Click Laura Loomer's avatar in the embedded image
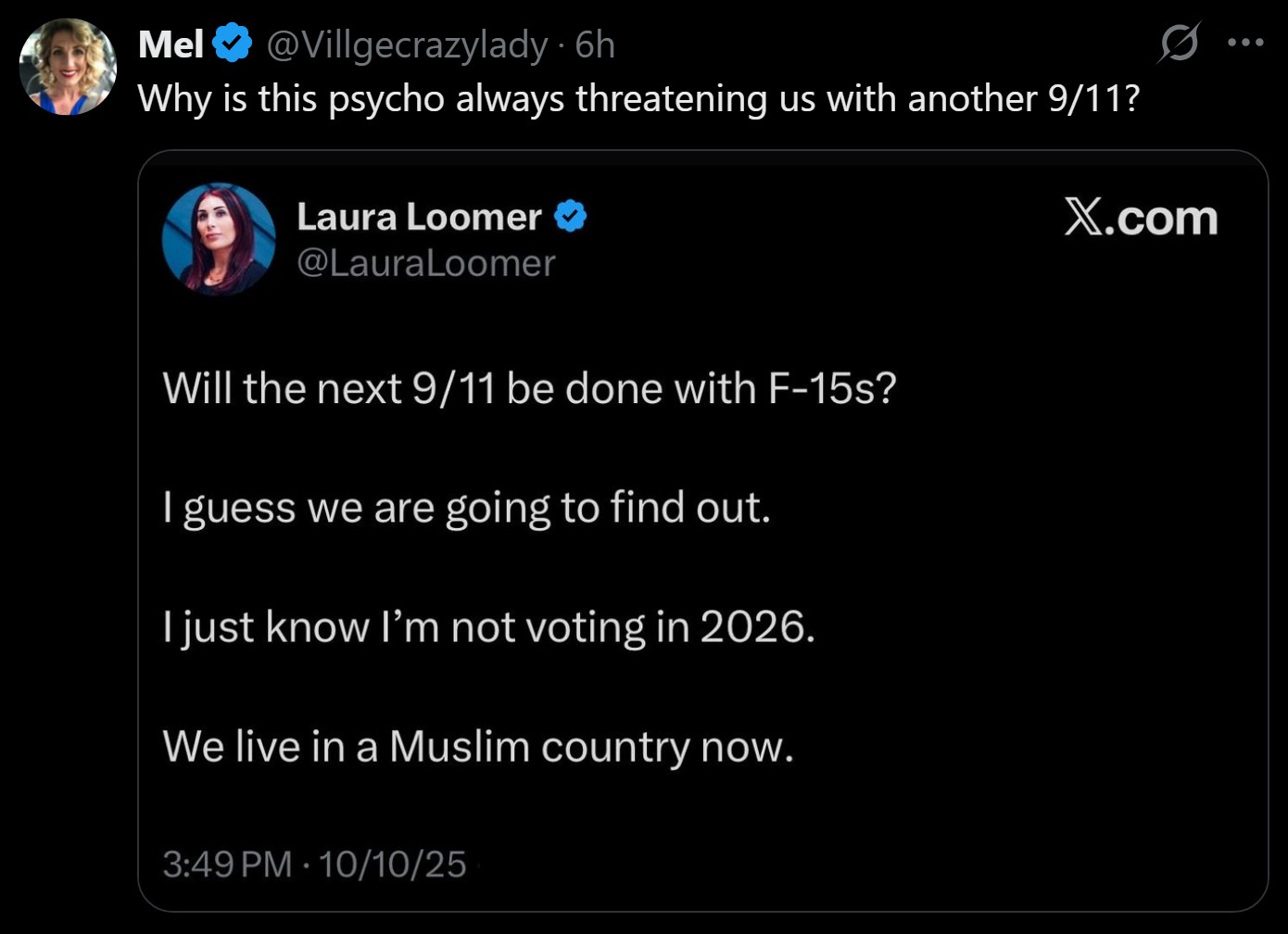The image size is (1288, 934). (219, 239)
